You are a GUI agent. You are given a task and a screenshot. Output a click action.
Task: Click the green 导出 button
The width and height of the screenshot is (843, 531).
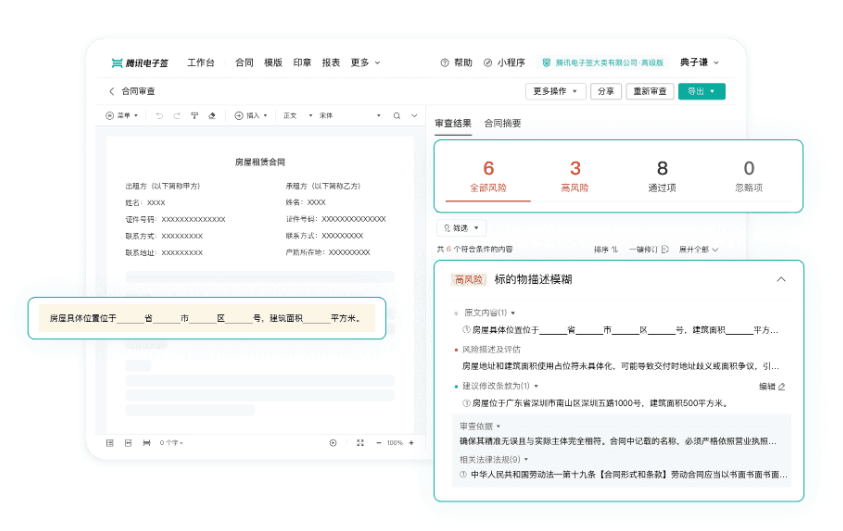pyautogui.click(x=702, y=91)
